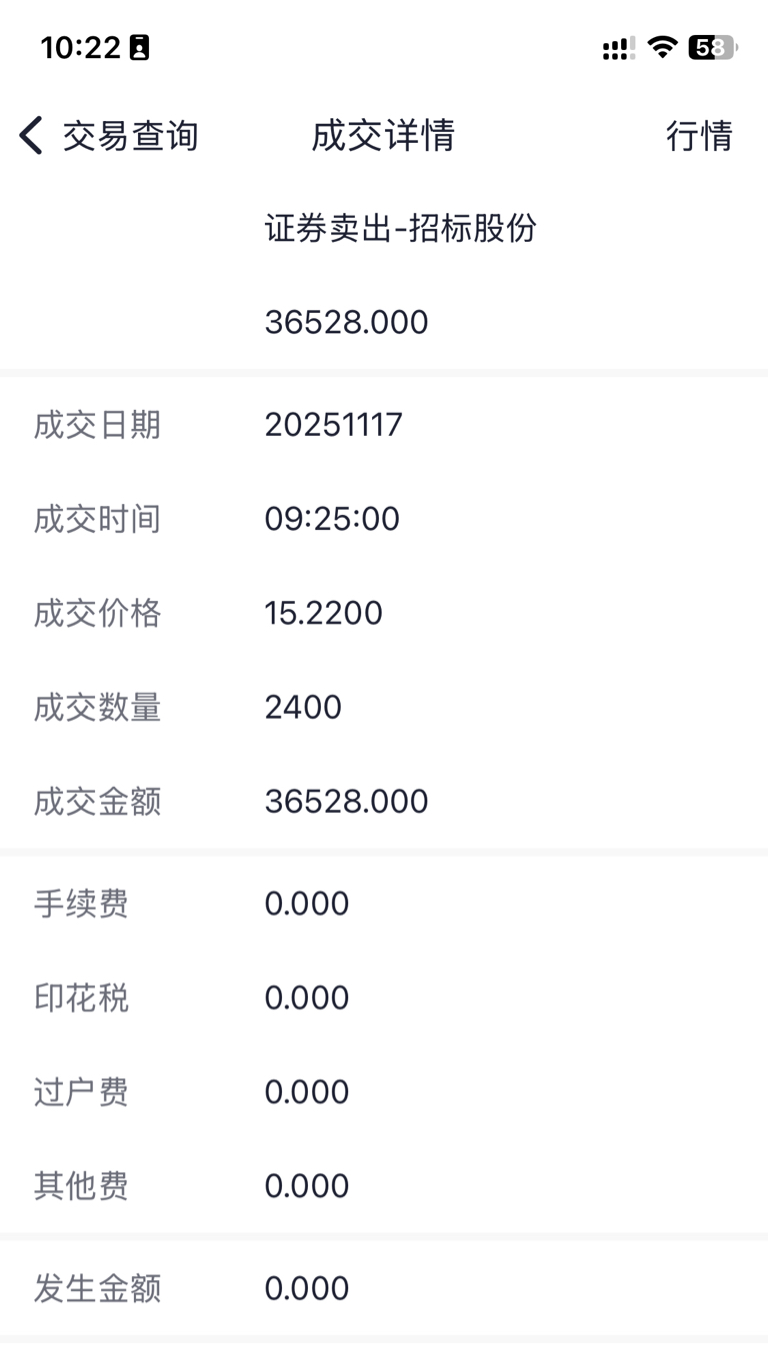
Task: Open the 行情 market quotes link
Action: [699, 136]
